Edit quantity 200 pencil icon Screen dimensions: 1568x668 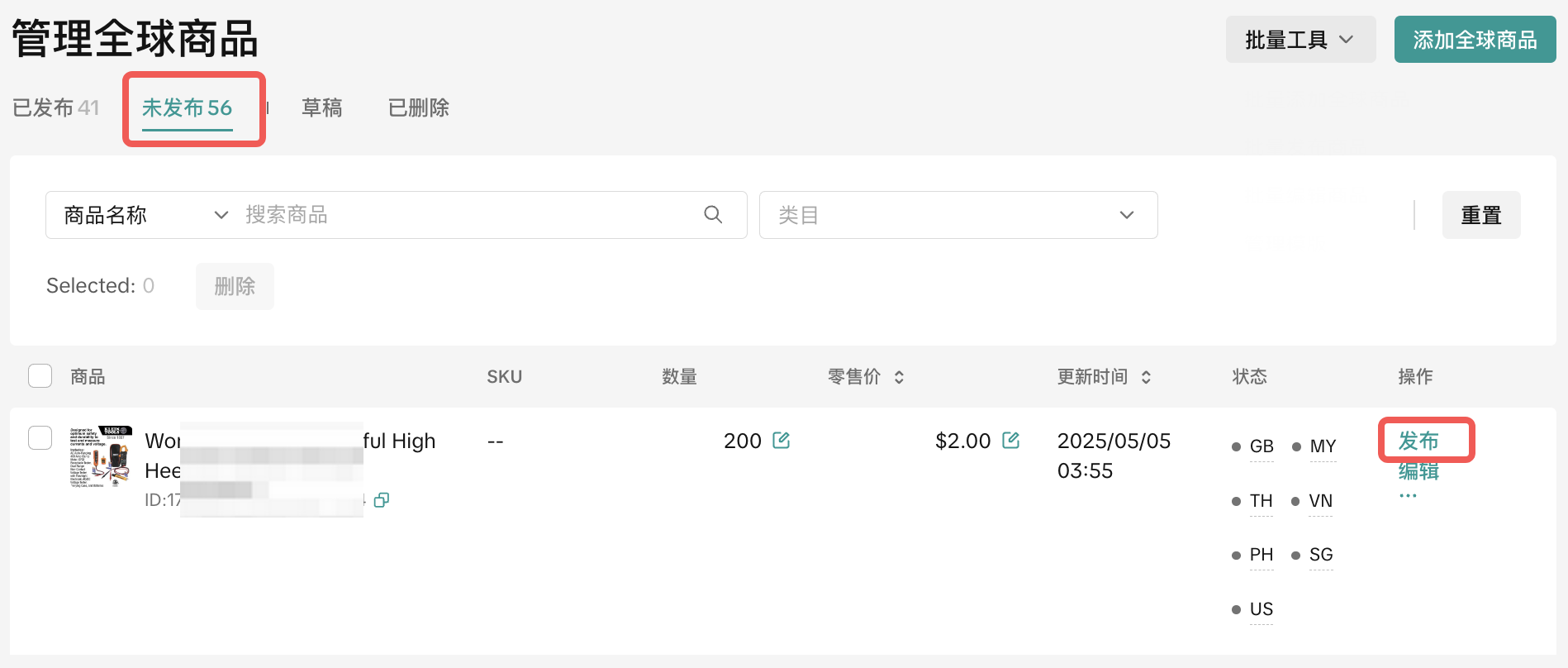tap(782, 440)
